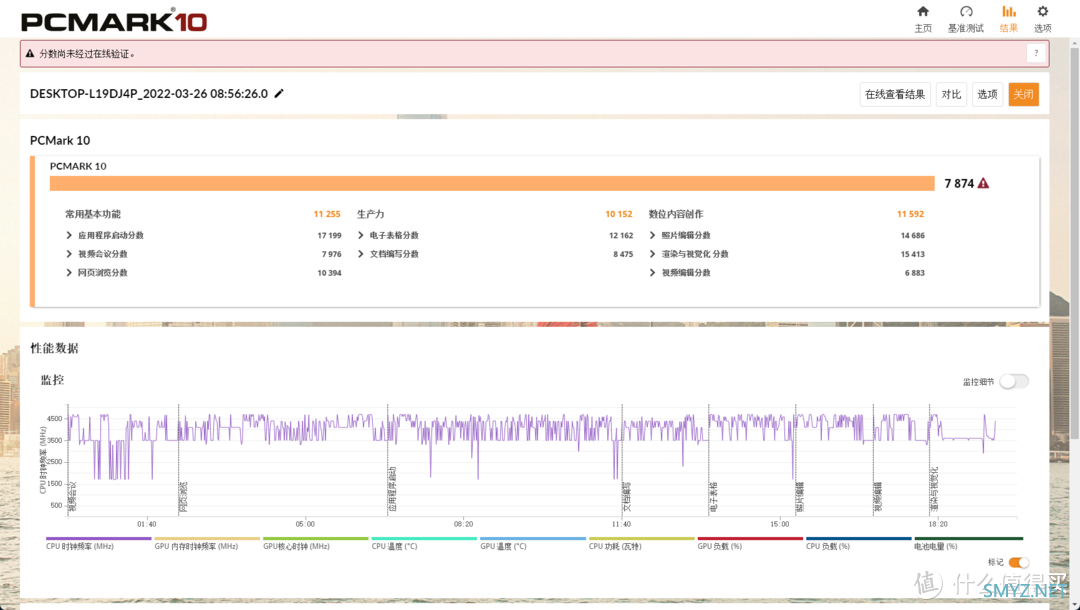This screenshot has height=610, width=1080.
Task: Click the question mark help icon in the banner
Action: click(x=1036, y=53)
